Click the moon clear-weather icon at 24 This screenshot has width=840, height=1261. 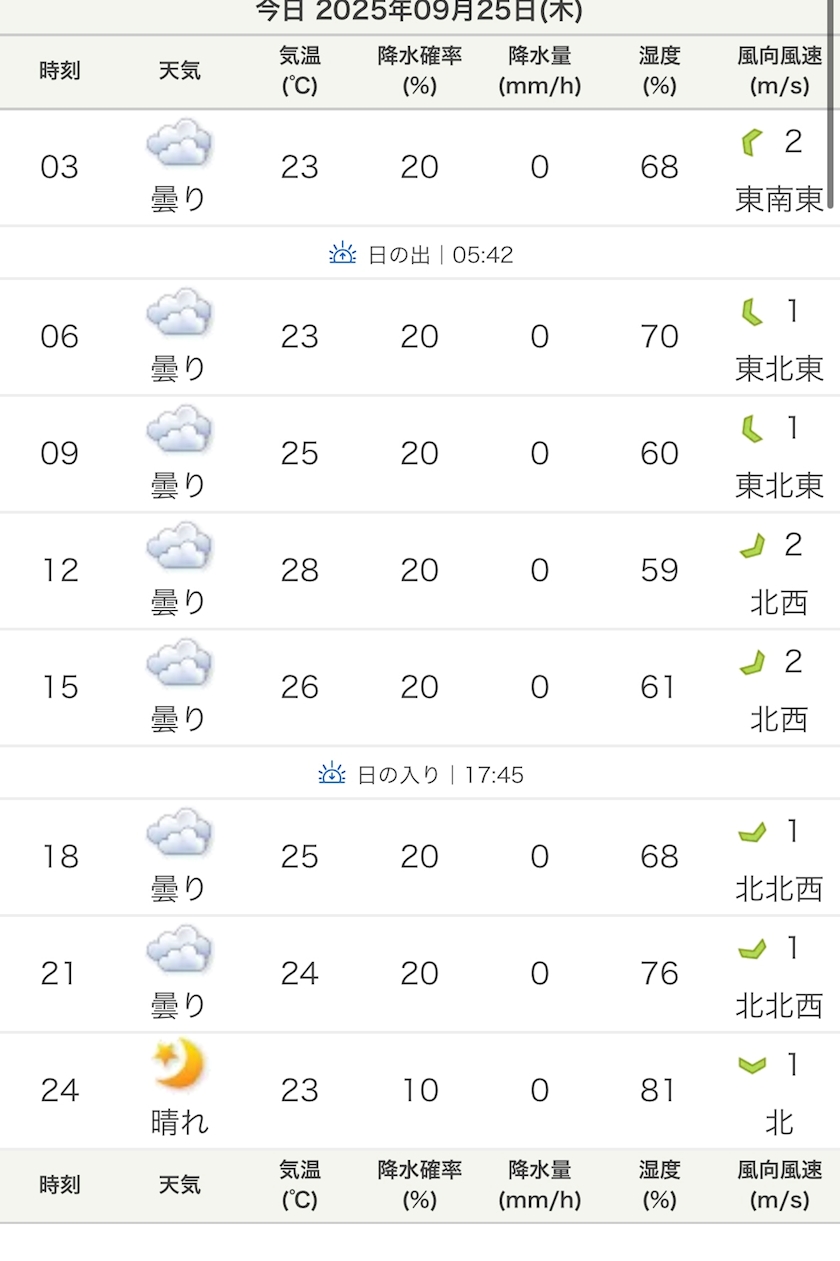pyautogui.click(x=179, y=1064)
